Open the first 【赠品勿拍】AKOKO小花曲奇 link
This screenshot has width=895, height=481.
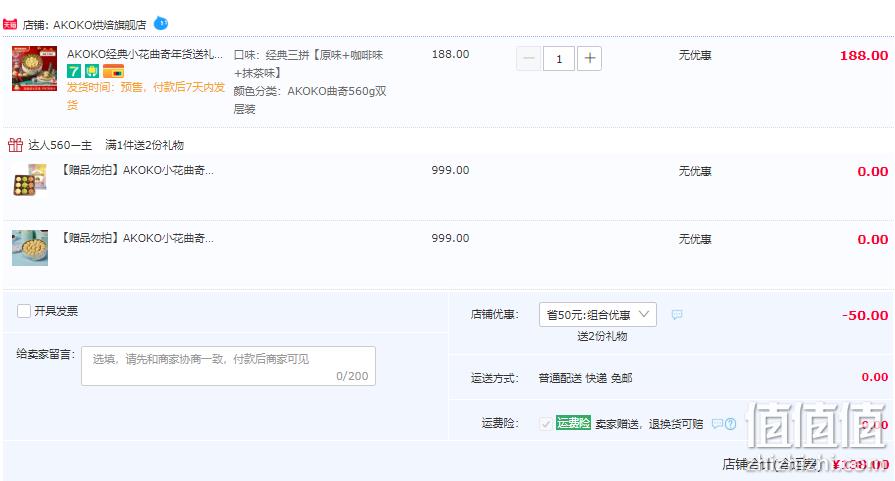click(137, 170)
